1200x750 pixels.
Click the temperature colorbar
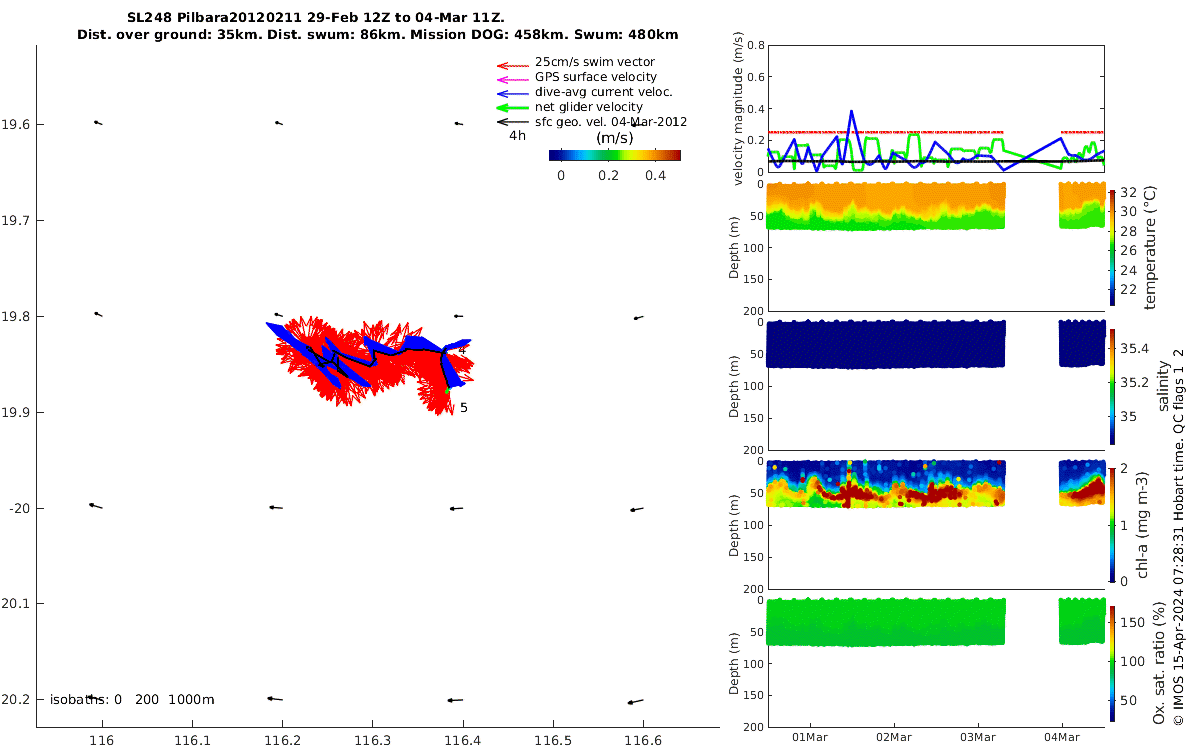click(1113, 246)
